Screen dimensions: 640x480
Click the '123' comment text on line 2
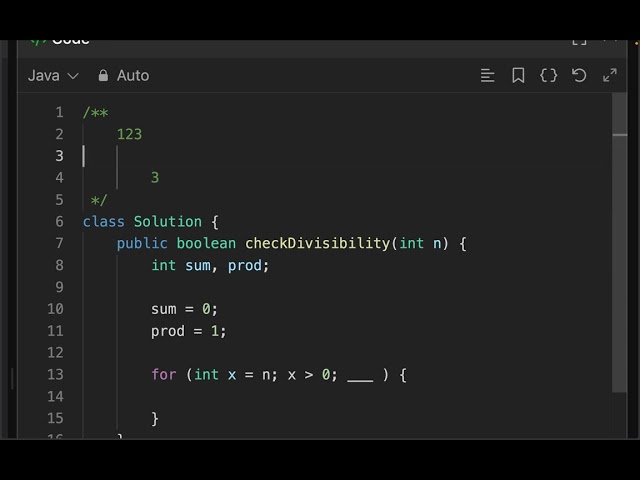(x=129, y=134)
